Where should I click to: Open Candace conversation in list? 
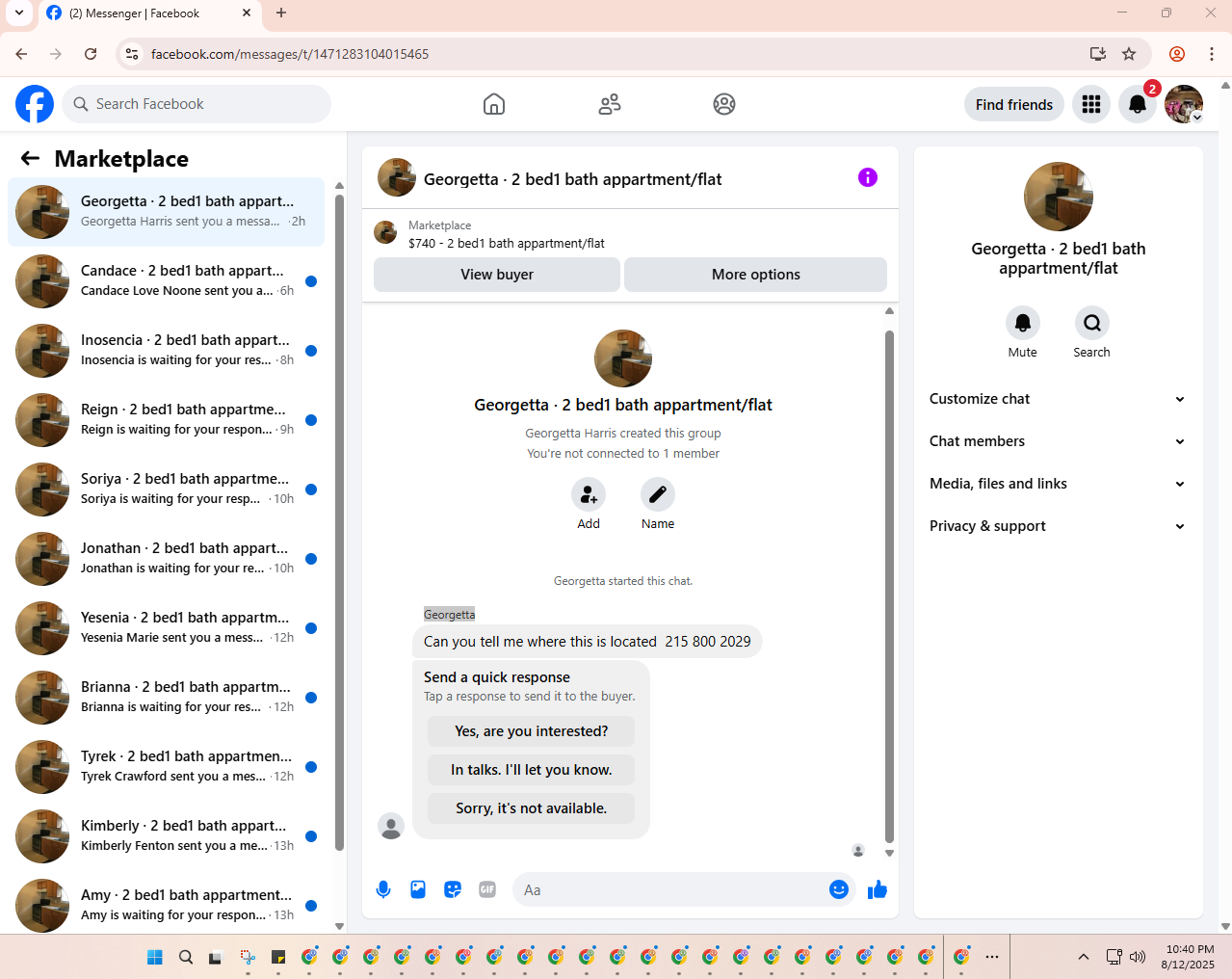point(167,281)
